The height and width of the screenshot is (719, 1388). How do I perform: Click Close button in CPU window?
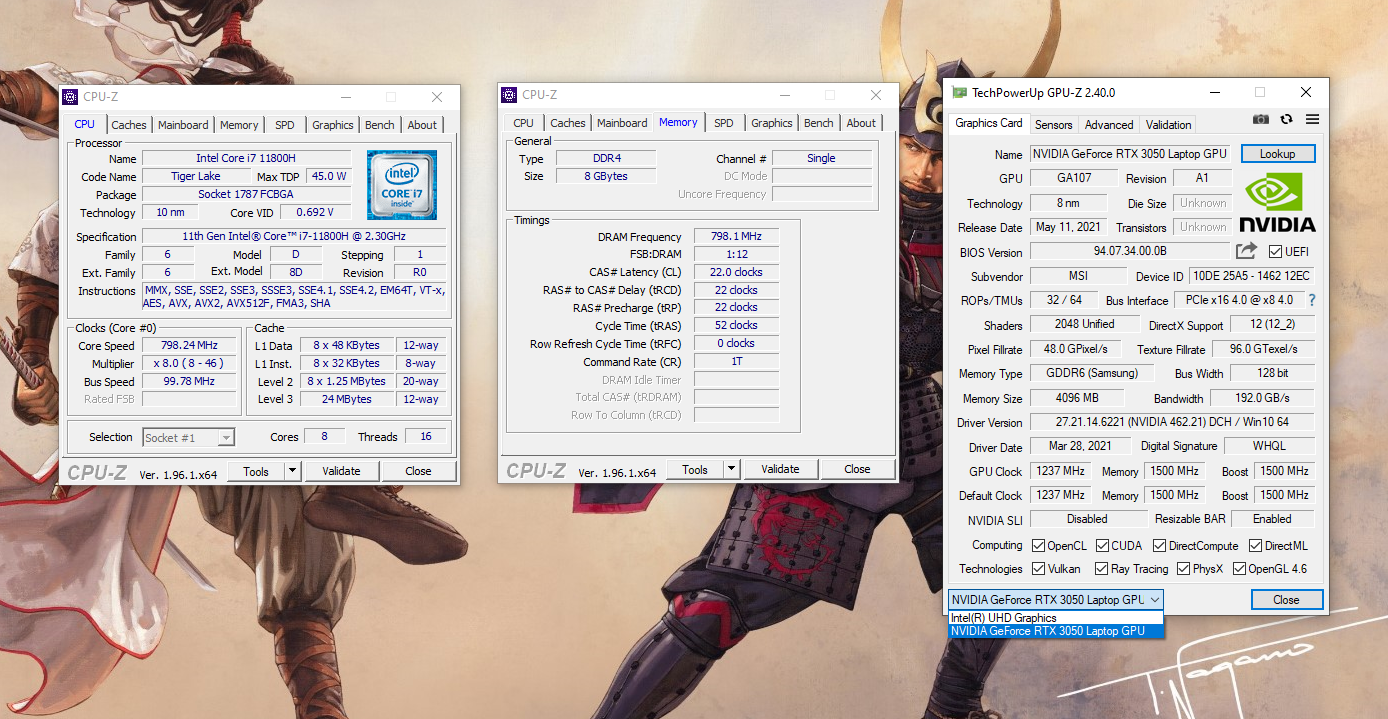tap(418, 471)
